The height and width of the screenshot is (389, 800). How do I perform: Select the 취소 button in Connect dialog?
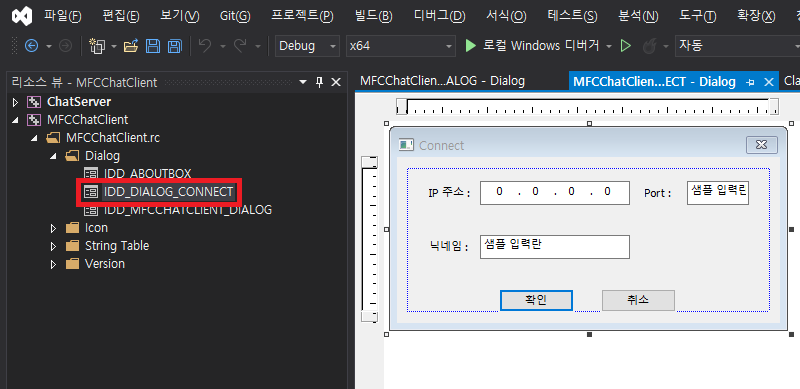pos(638,300)
